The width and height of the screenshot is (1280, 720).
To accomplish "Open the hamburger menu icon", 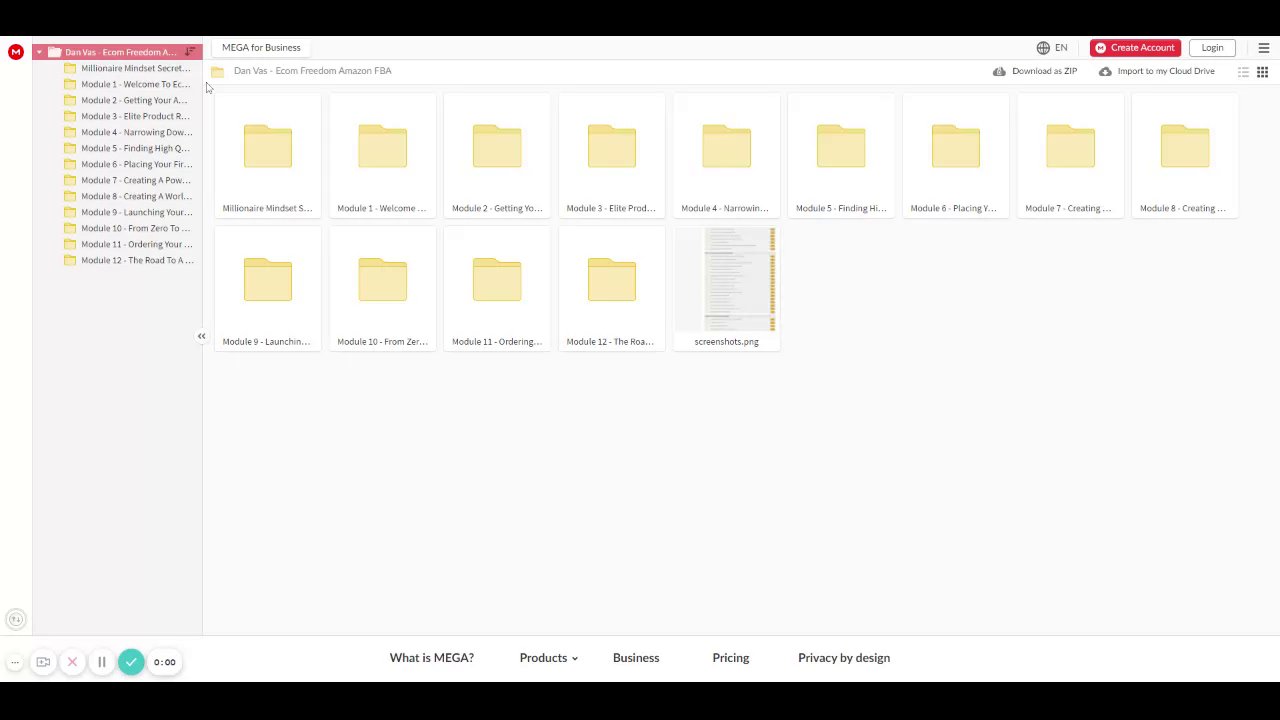I will point(1264,48).
